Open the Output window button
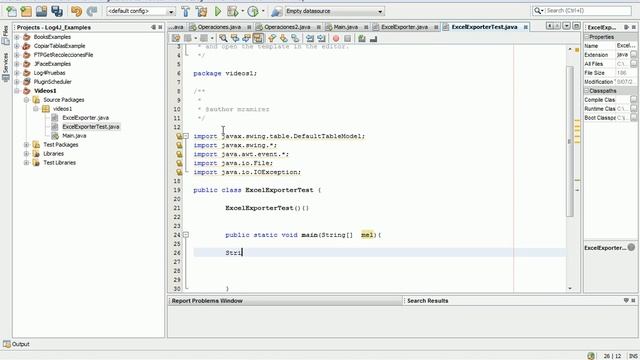640x360 pixels. click(17, 344)
